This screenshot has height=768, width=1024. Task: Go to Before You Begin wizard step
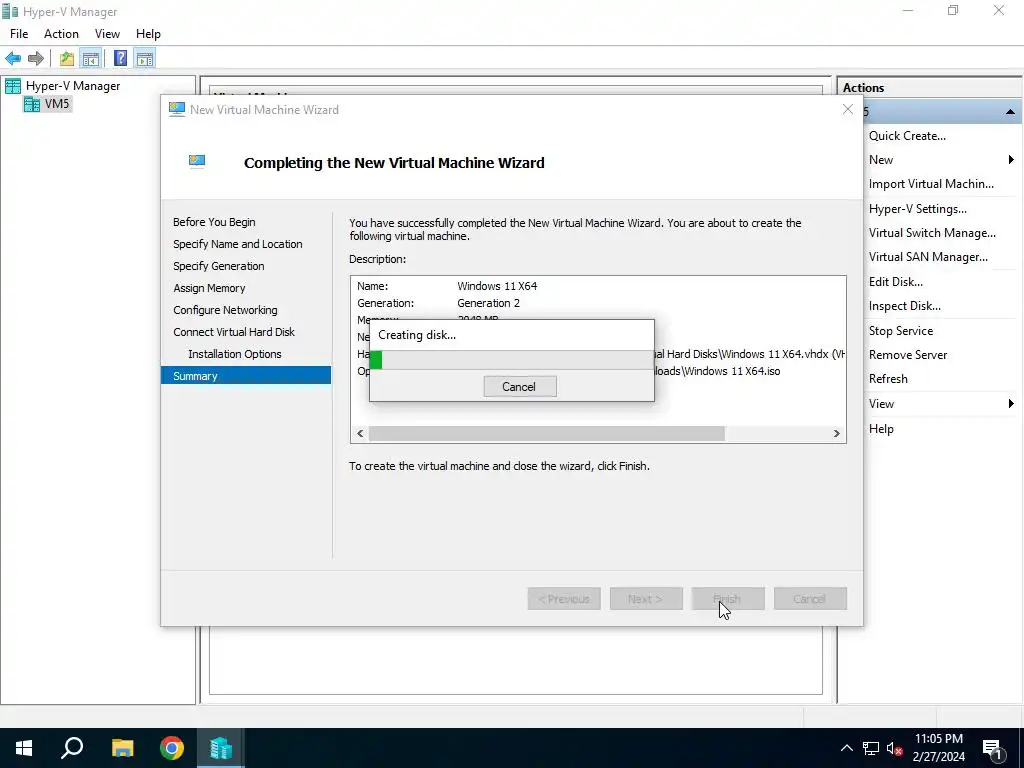point(214,222)
